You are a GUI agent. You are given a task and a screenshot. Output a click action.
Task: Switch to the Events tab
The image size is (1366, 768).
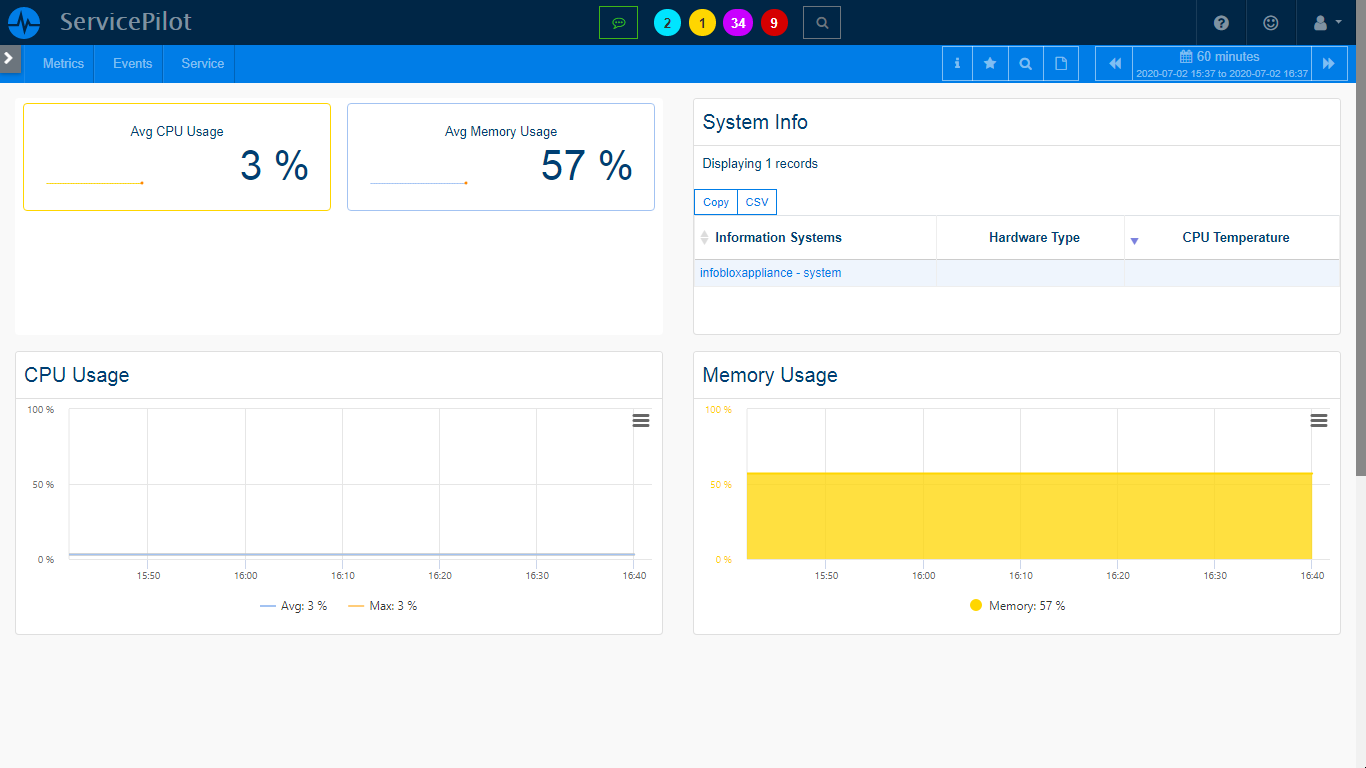tap(131, 63)
